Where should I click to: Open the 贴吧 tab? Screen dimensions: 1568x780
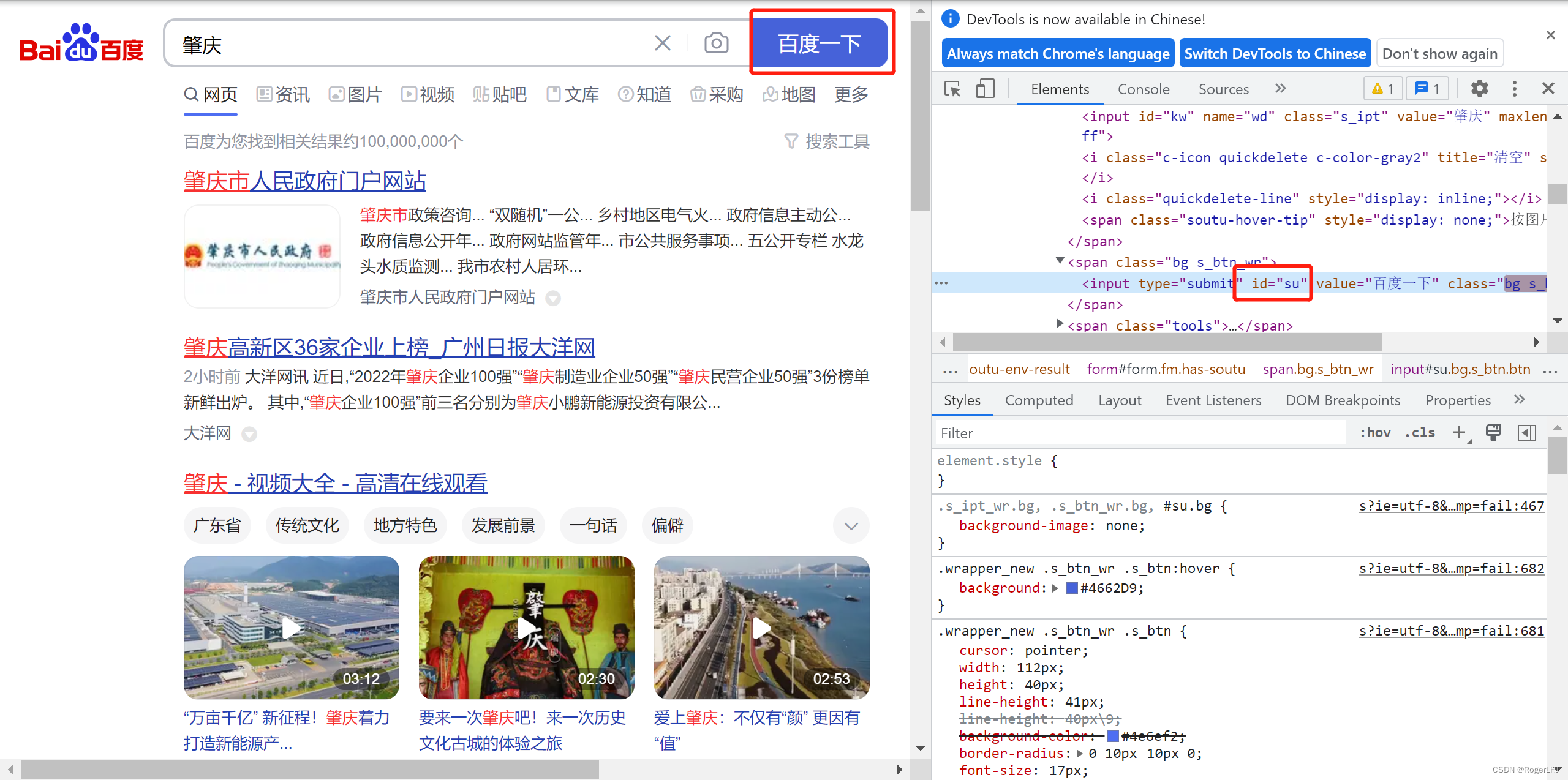[500, 94]
